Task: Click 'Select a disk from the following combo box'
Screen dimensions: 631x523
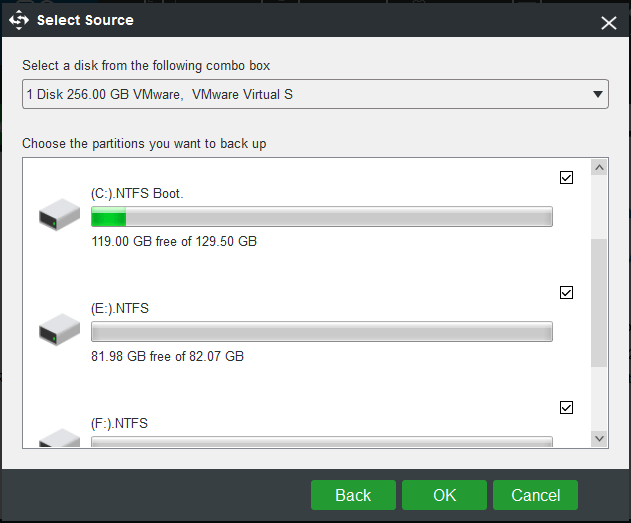Action: point(146,66)
